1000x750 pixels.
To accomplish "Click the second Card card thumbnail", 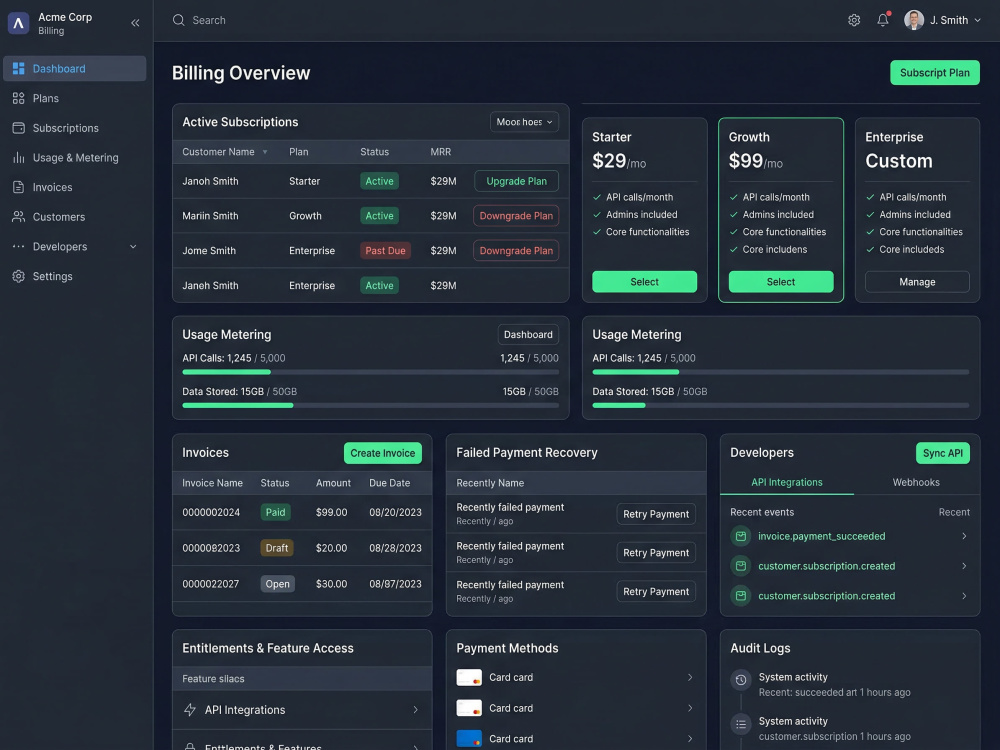I will tap(469, 708).
